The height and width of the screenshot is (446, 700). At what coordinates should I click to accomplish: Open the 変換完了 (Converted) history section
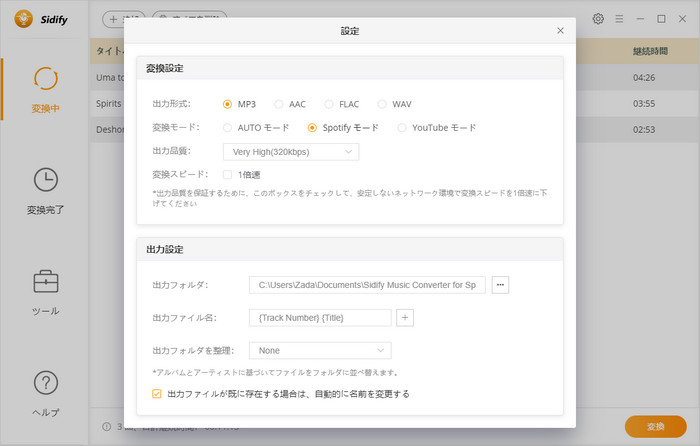click(x=45, y=191)
